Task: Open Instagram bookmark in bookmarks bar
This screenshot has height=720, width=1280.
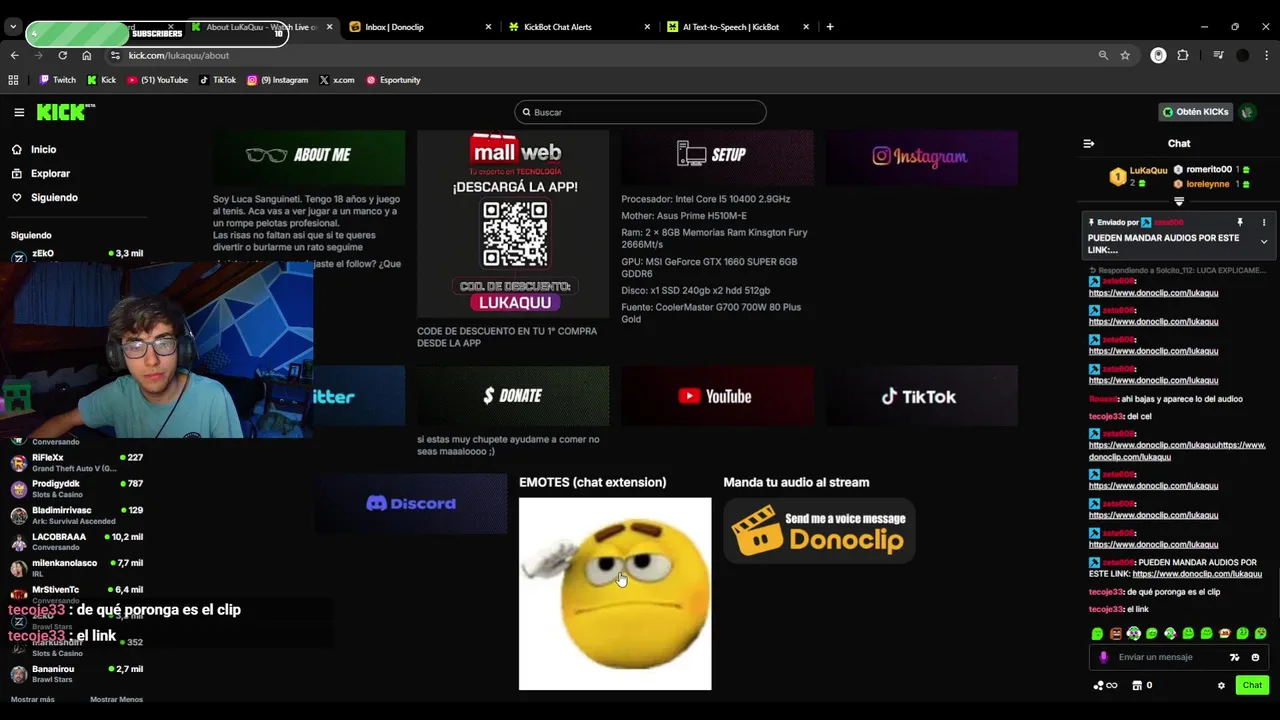Action: pos(277,80)
